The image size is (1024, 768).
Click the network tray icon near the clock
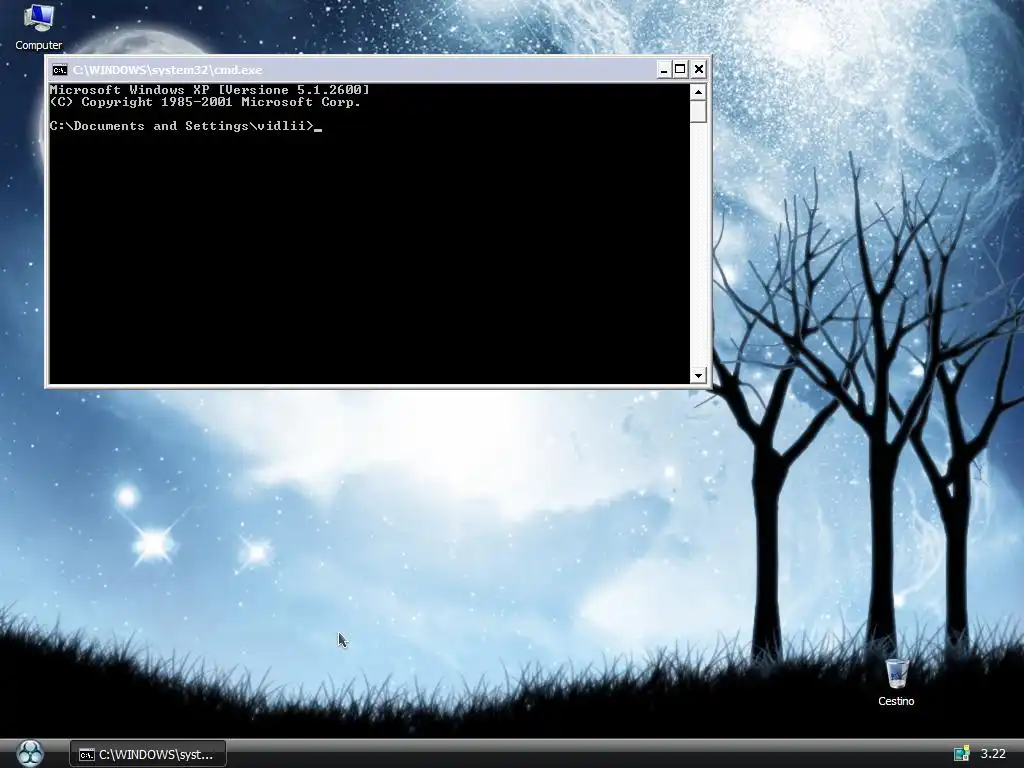tap(961, 754)
